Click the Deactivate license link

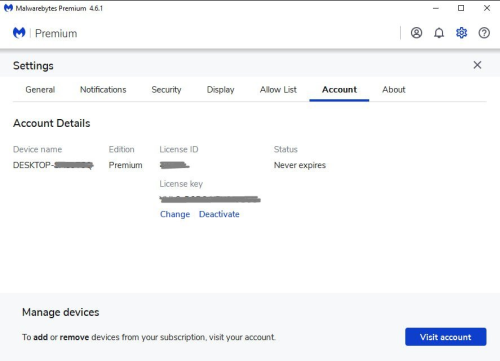click(x=219, y=214)
